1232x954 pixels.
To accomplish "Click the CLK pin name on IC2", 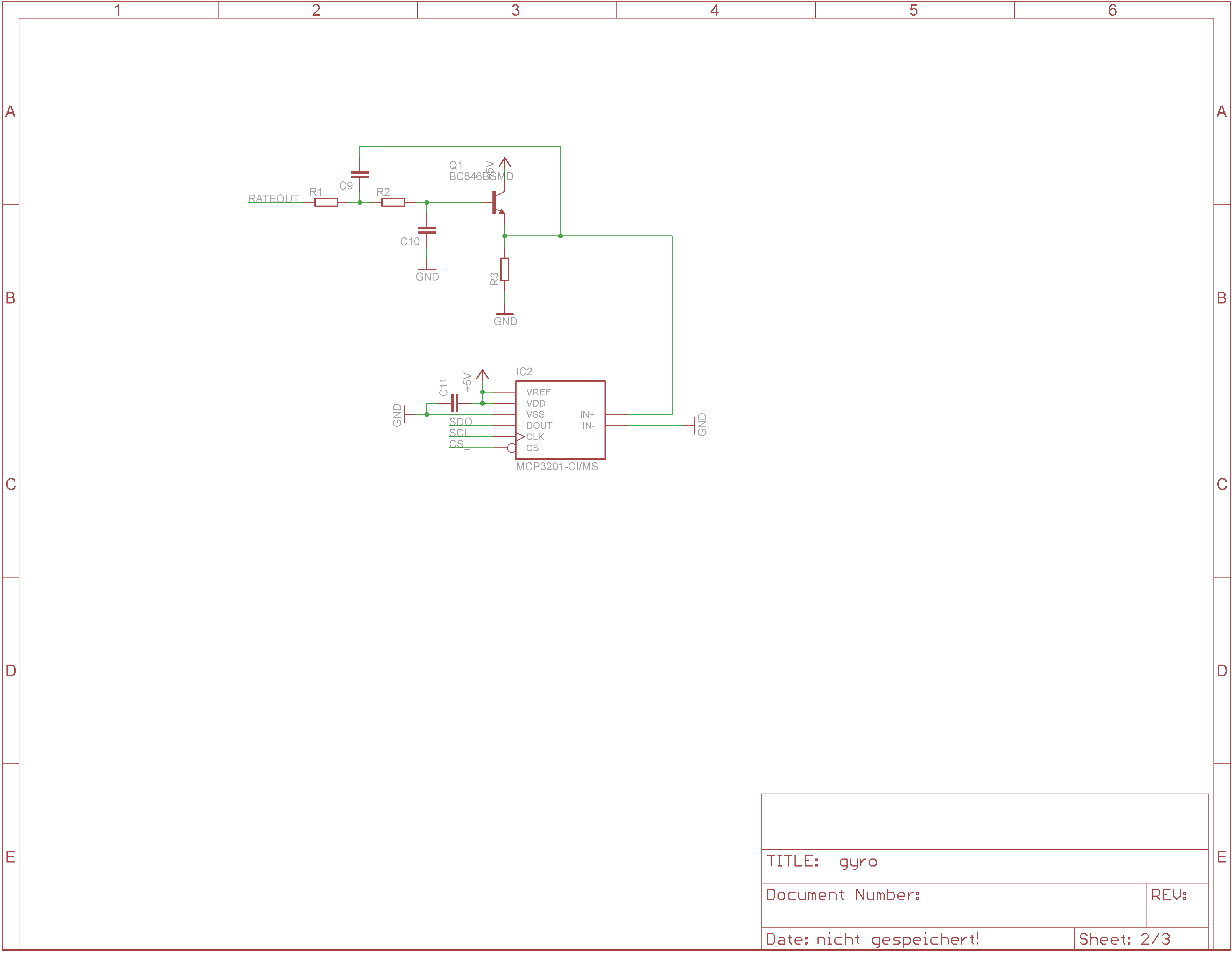I will tap(535, 437).
